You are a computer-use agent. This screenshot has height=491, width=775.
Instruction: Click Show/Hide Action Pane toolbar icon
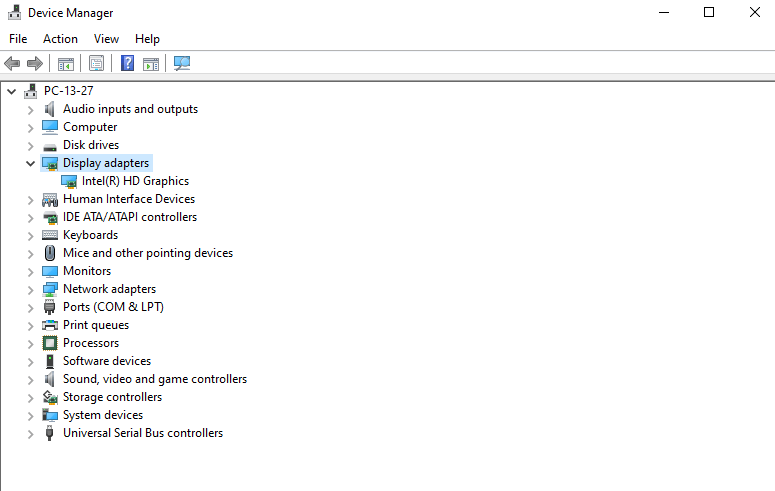151,64
